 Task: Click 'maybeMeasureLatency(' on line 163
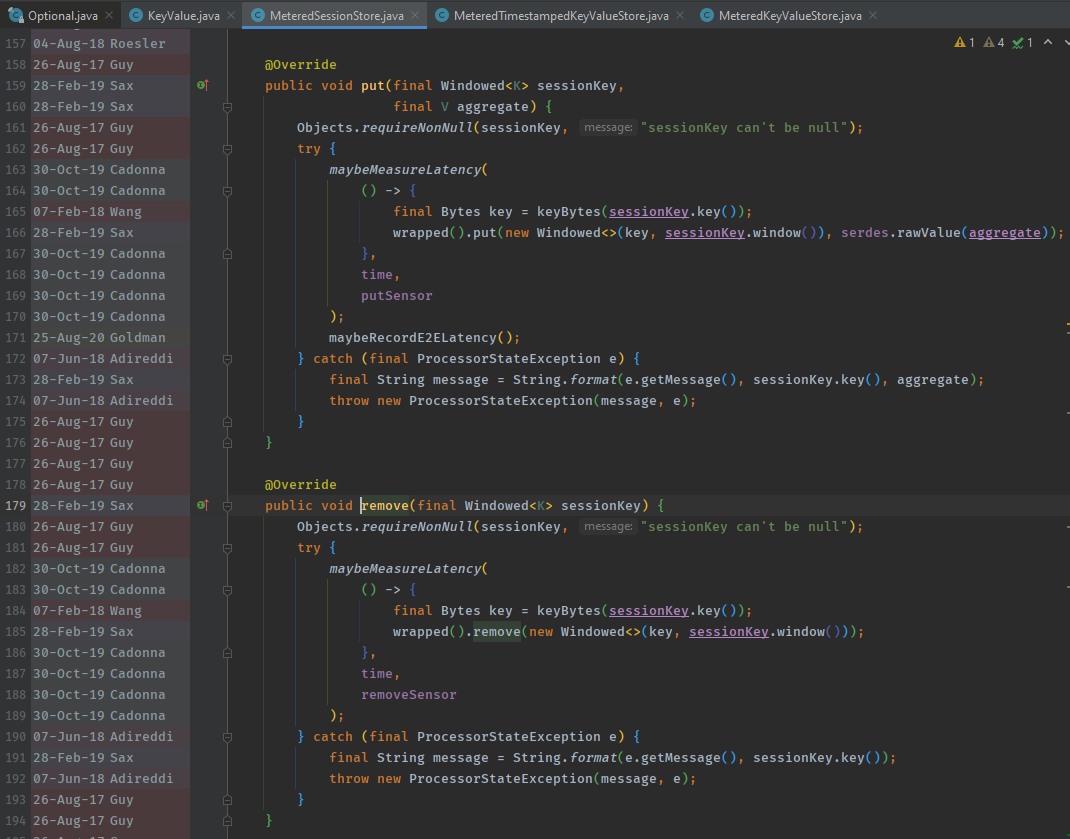408,169
